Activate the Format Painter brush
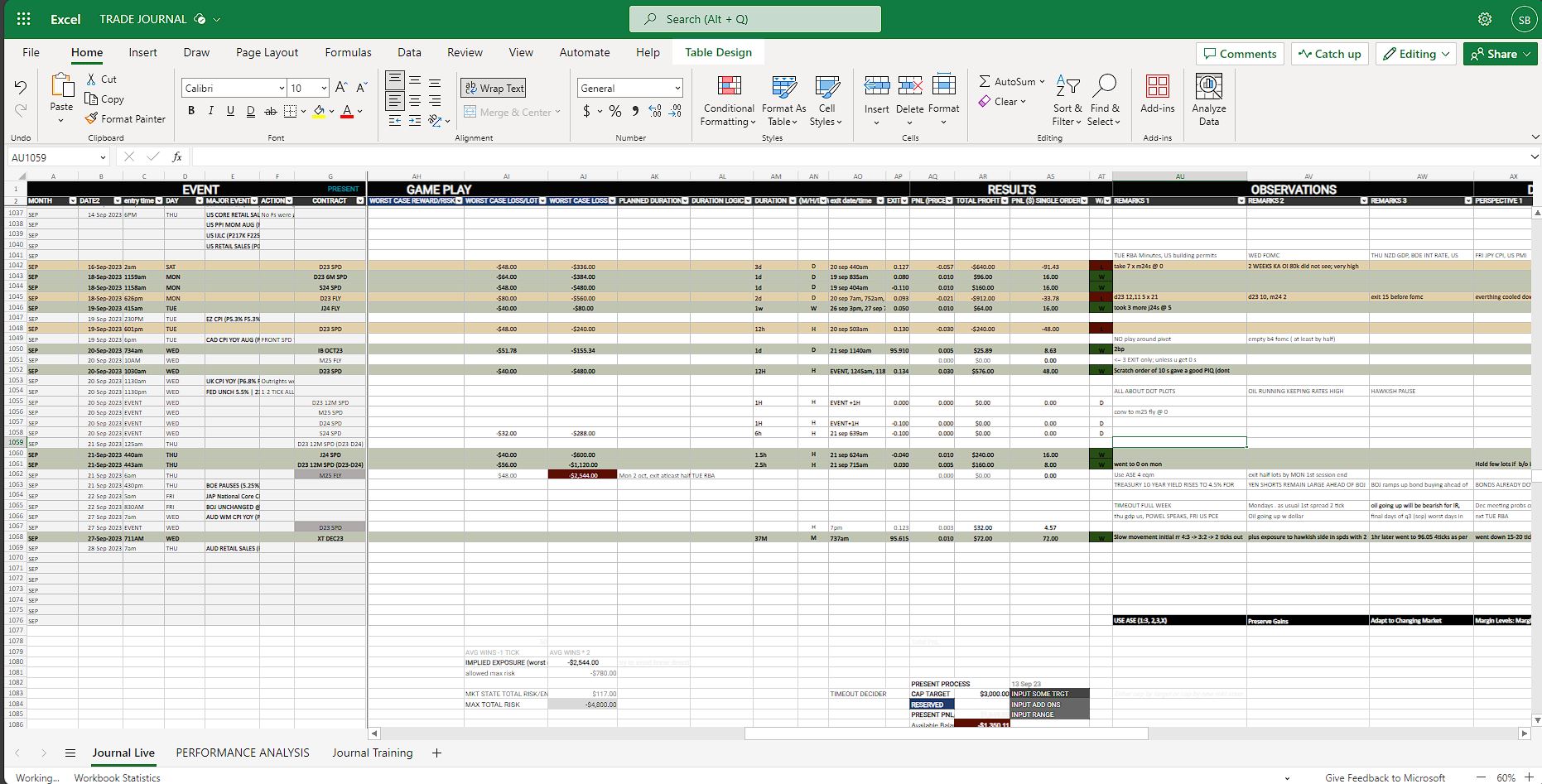1542x784 pixels. click(x=92, y=118)
